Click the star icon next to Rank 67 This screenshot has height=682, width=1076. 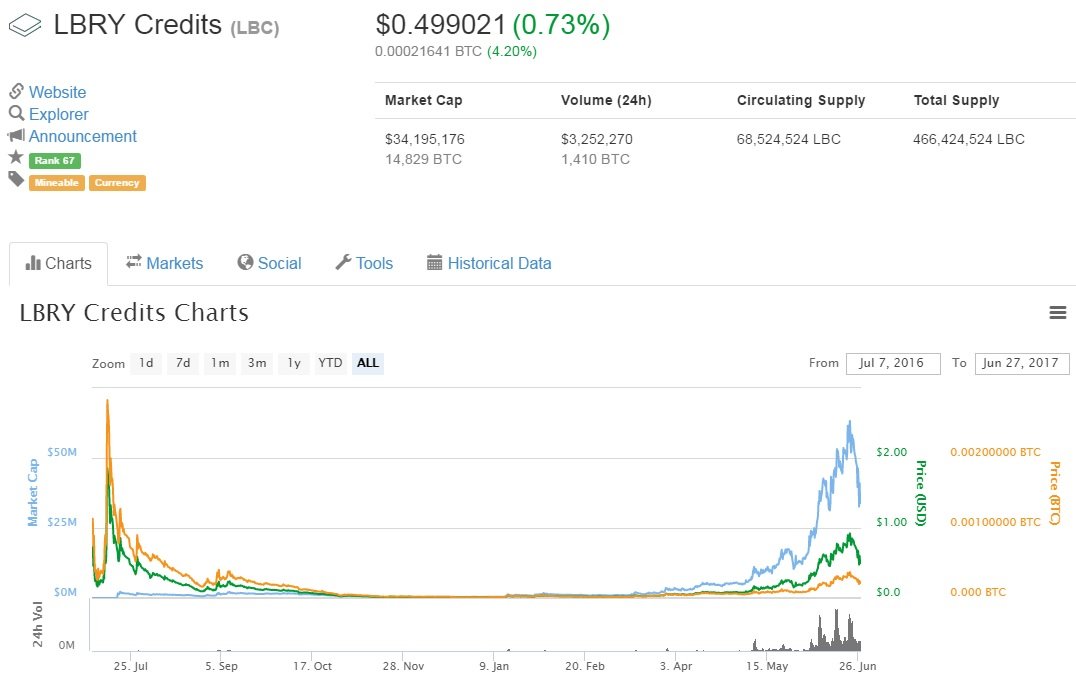point(16,157)
